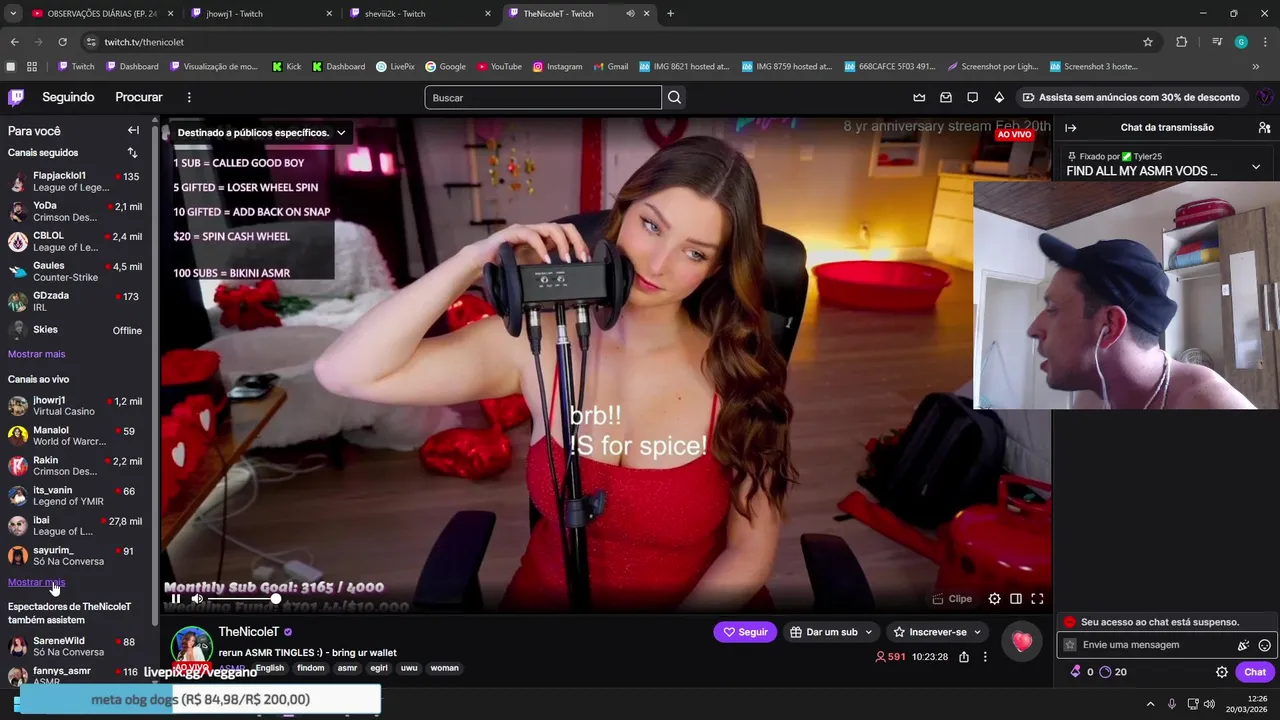Screen dimensions: 1280x720
Task: Open chat community users icon
Action: tap(1264, 128)
